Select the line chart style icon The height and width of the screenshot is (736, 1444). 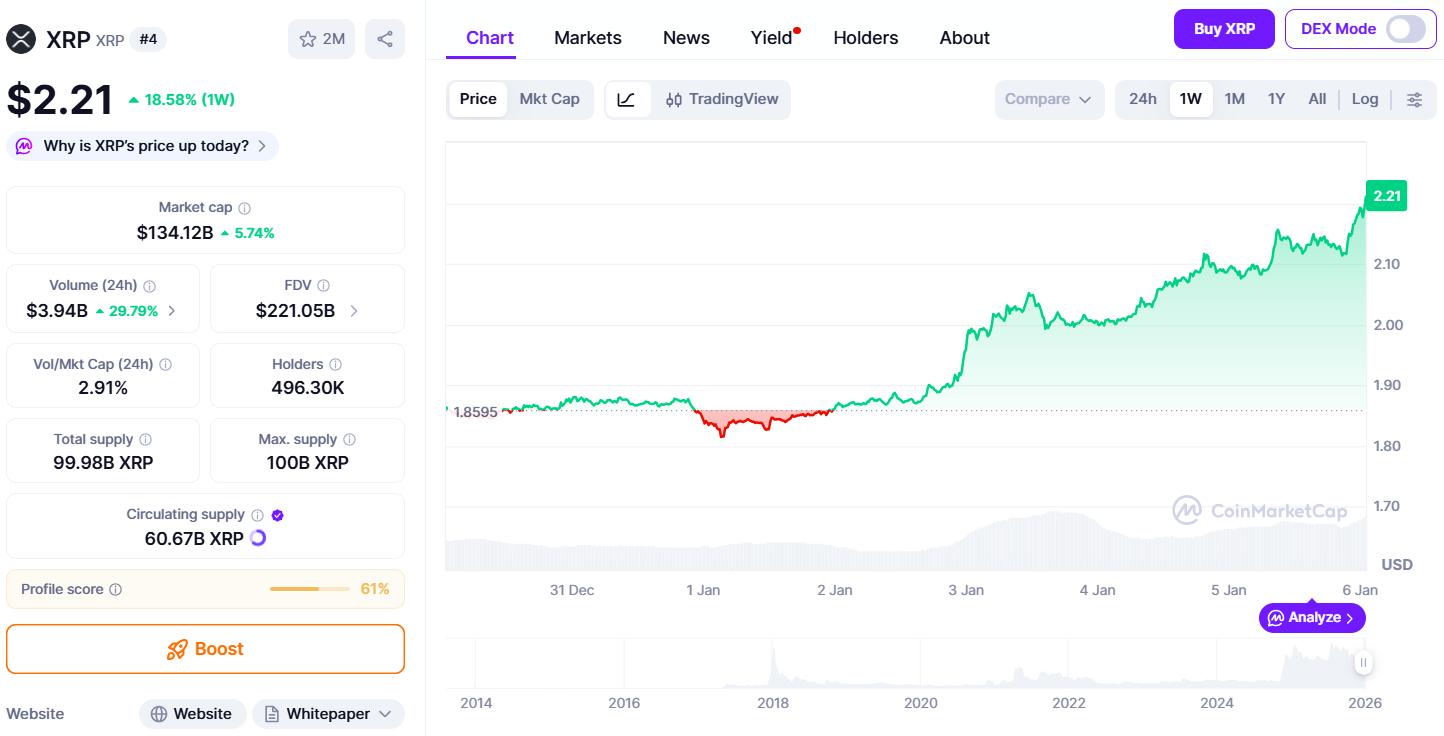(x=629, y=99)
